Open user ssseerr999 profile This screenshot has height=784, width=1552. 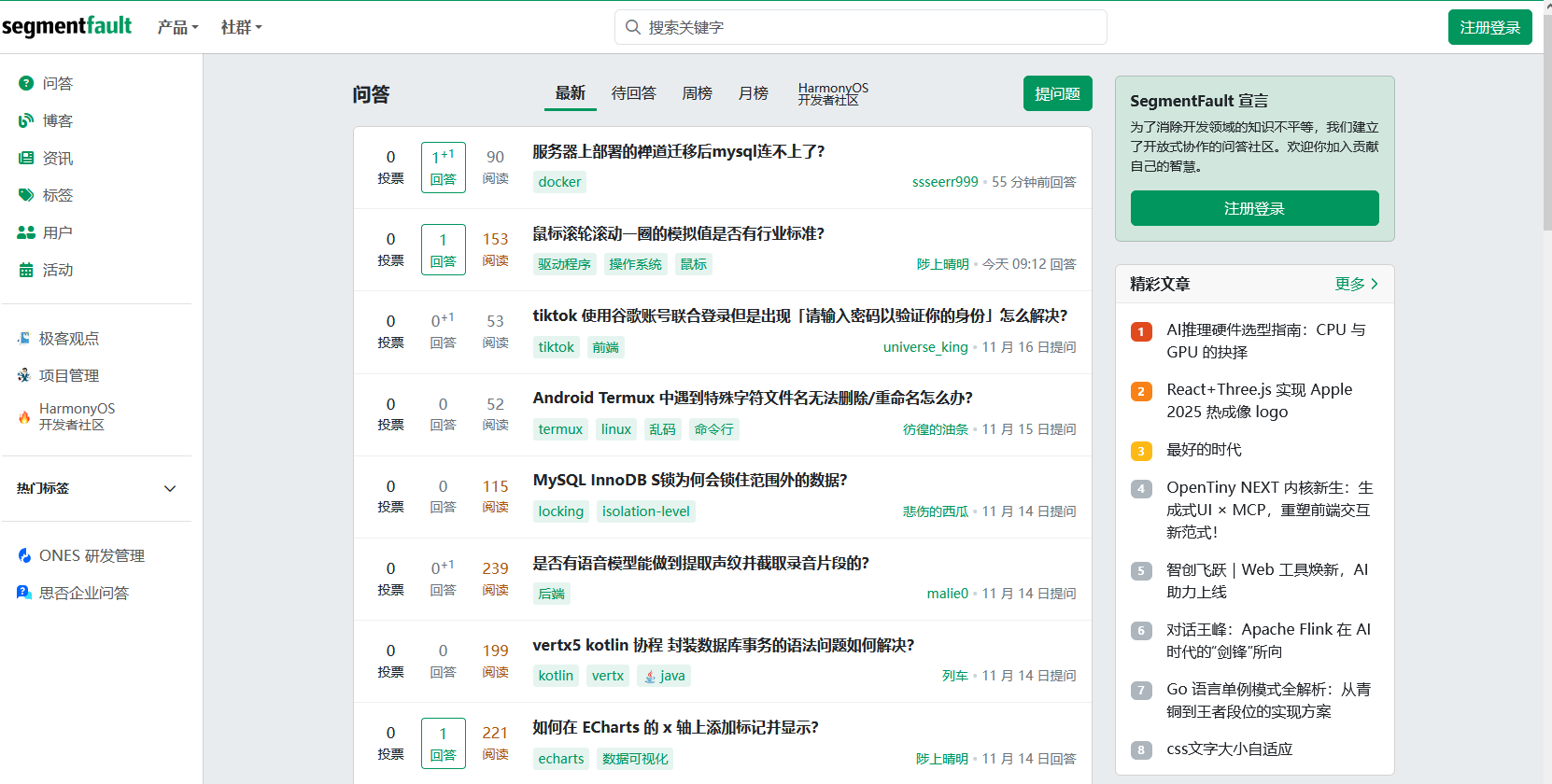tap(945, 182)
